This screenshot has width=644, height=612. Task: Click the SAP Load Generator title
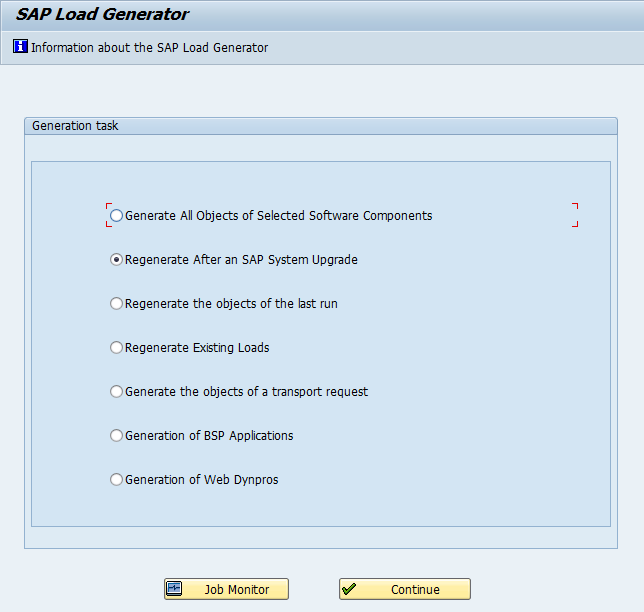pyautogui.click(x=102, y=14)
